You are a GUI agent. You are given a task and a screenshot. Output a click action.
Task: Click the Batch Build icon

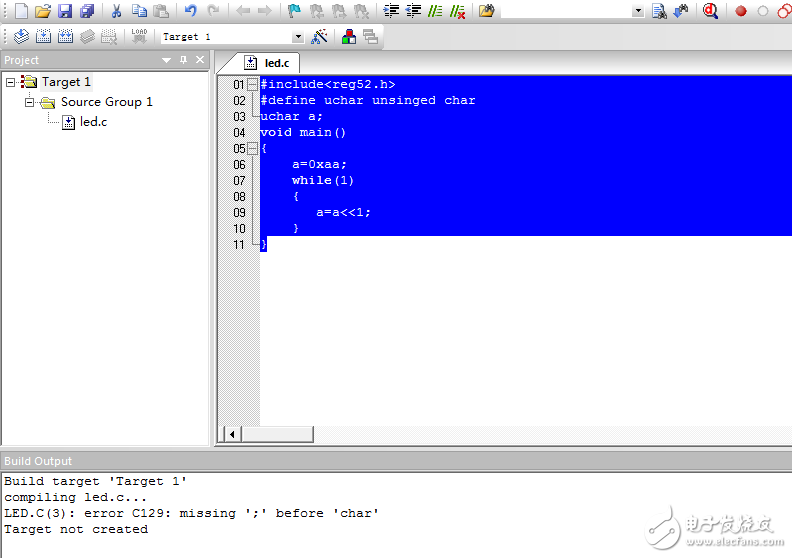coord(87,36)
